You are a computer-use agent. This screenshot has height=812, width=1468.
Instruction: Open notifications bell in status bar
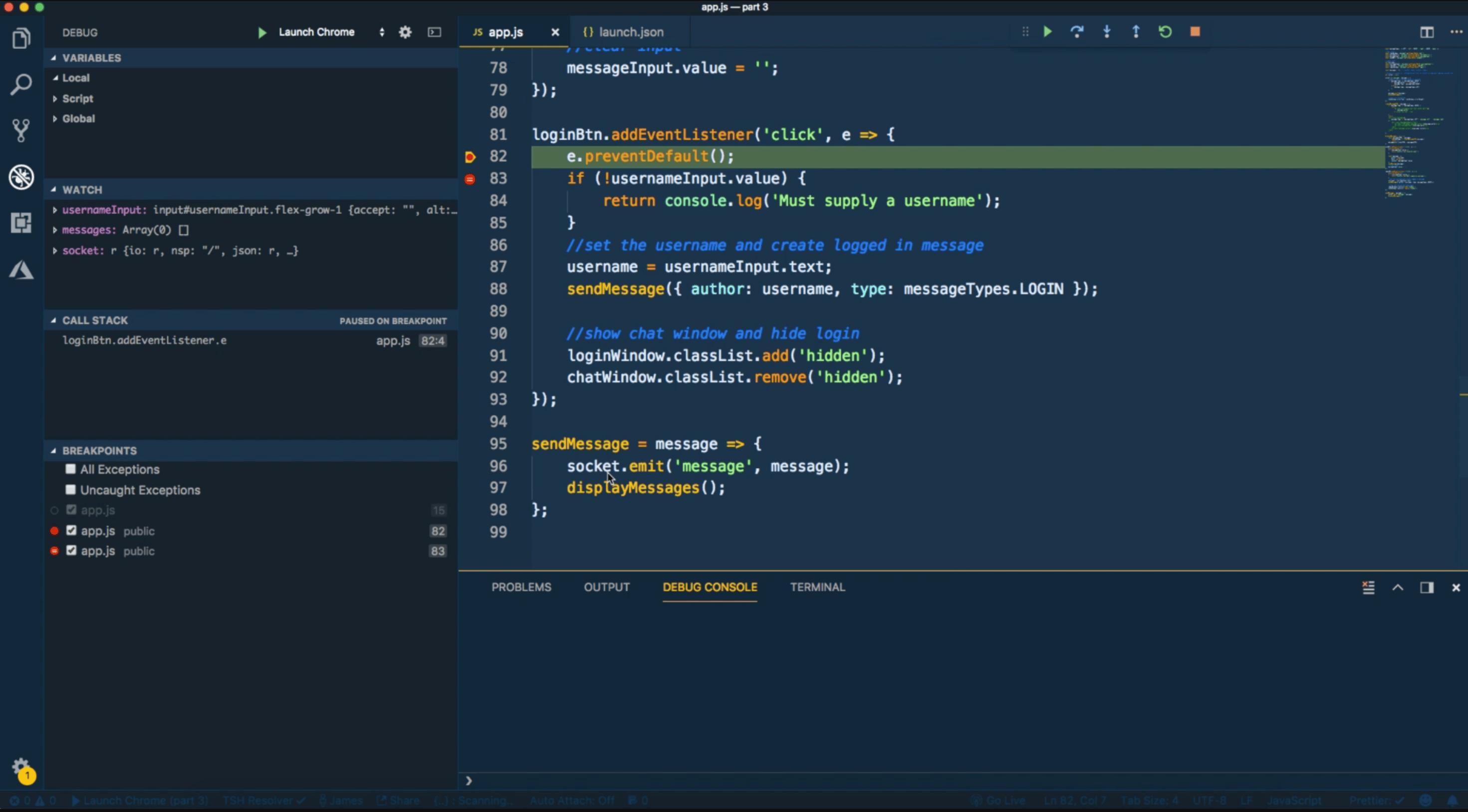pyautogui.click(x=1452, y=801)
